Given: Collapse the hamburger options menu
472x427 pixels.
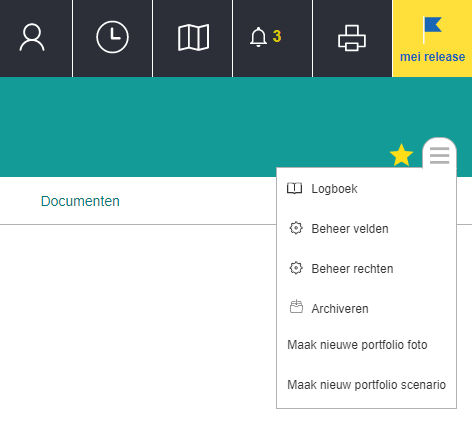Looking at the screenshot, I should (x=439, y=156).
